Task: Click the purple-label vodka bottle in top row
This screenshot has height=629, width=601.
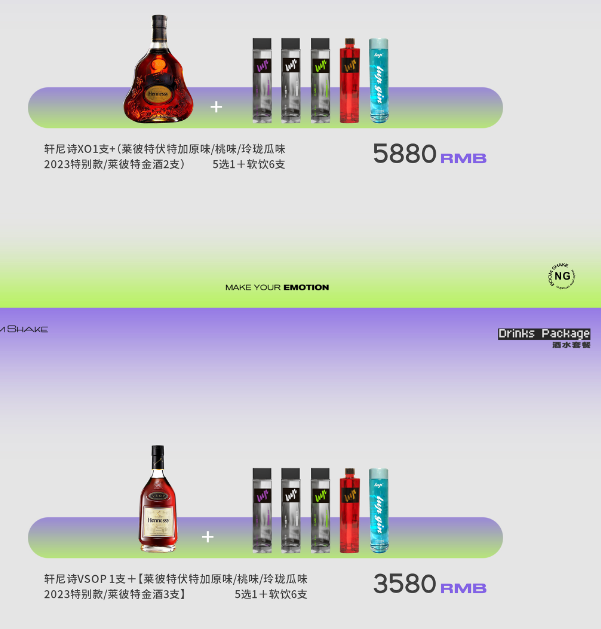Action: [x=262, y=81]
